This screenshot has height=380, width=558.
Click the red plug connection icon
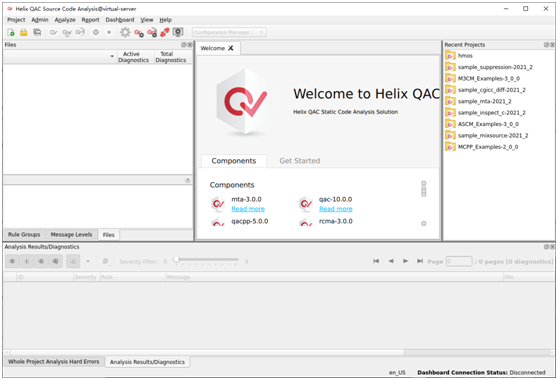[x=165, y=32]
